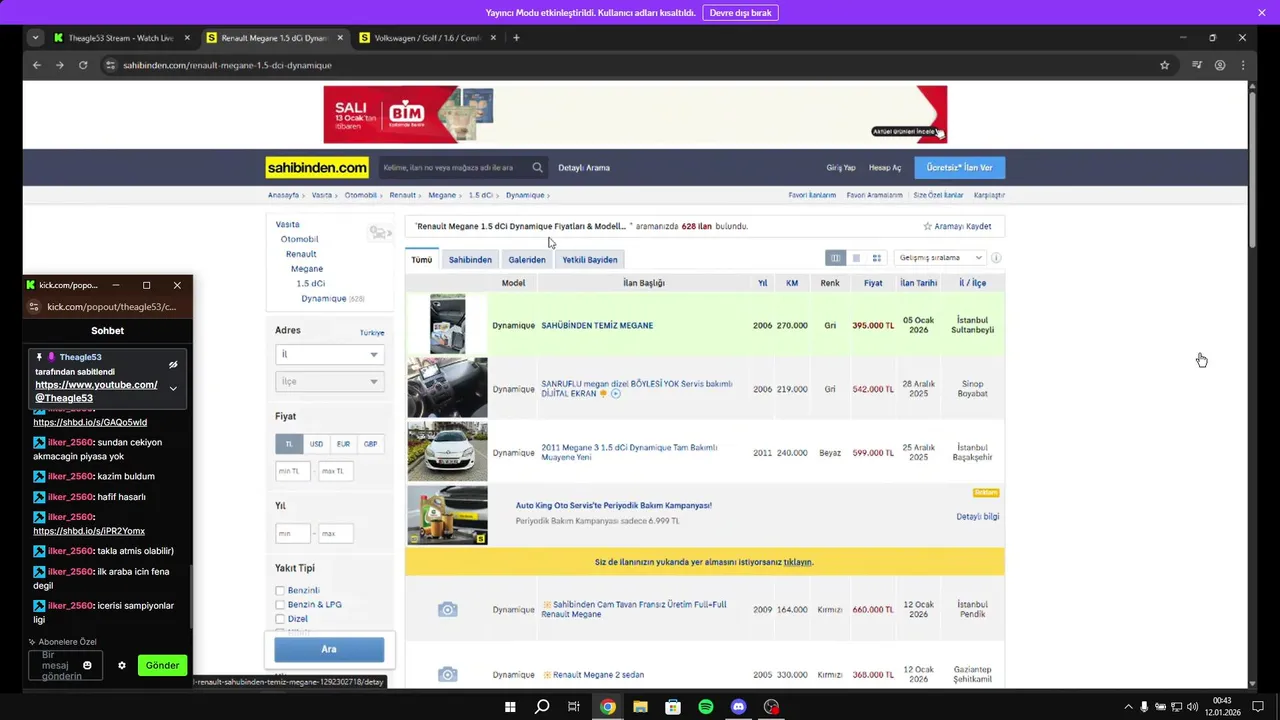Hide the pinned message in Kick chat
Viewport: 1280px width, 720px height.
pos(173,364)
